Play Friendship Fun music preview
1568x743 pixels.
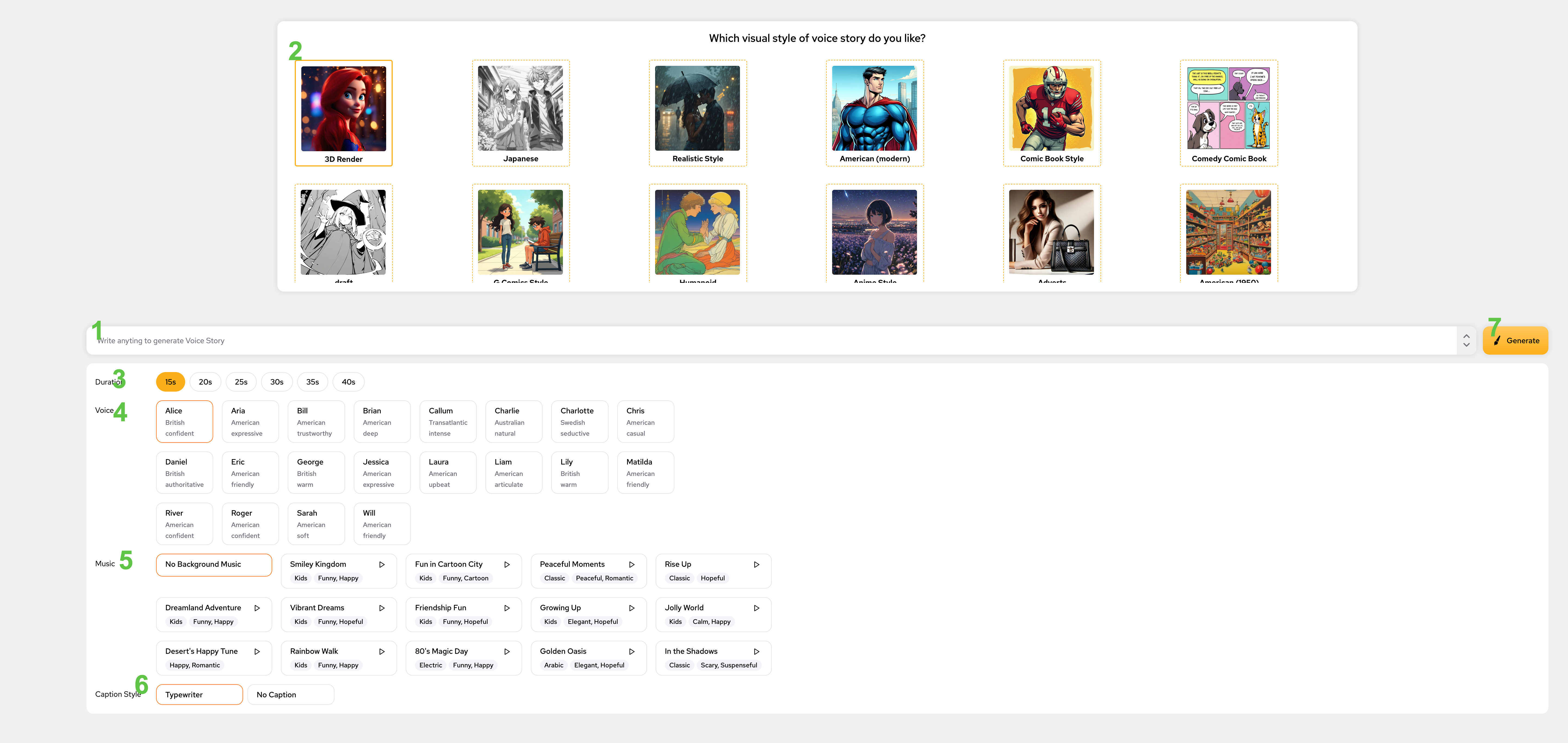[507, 608]
